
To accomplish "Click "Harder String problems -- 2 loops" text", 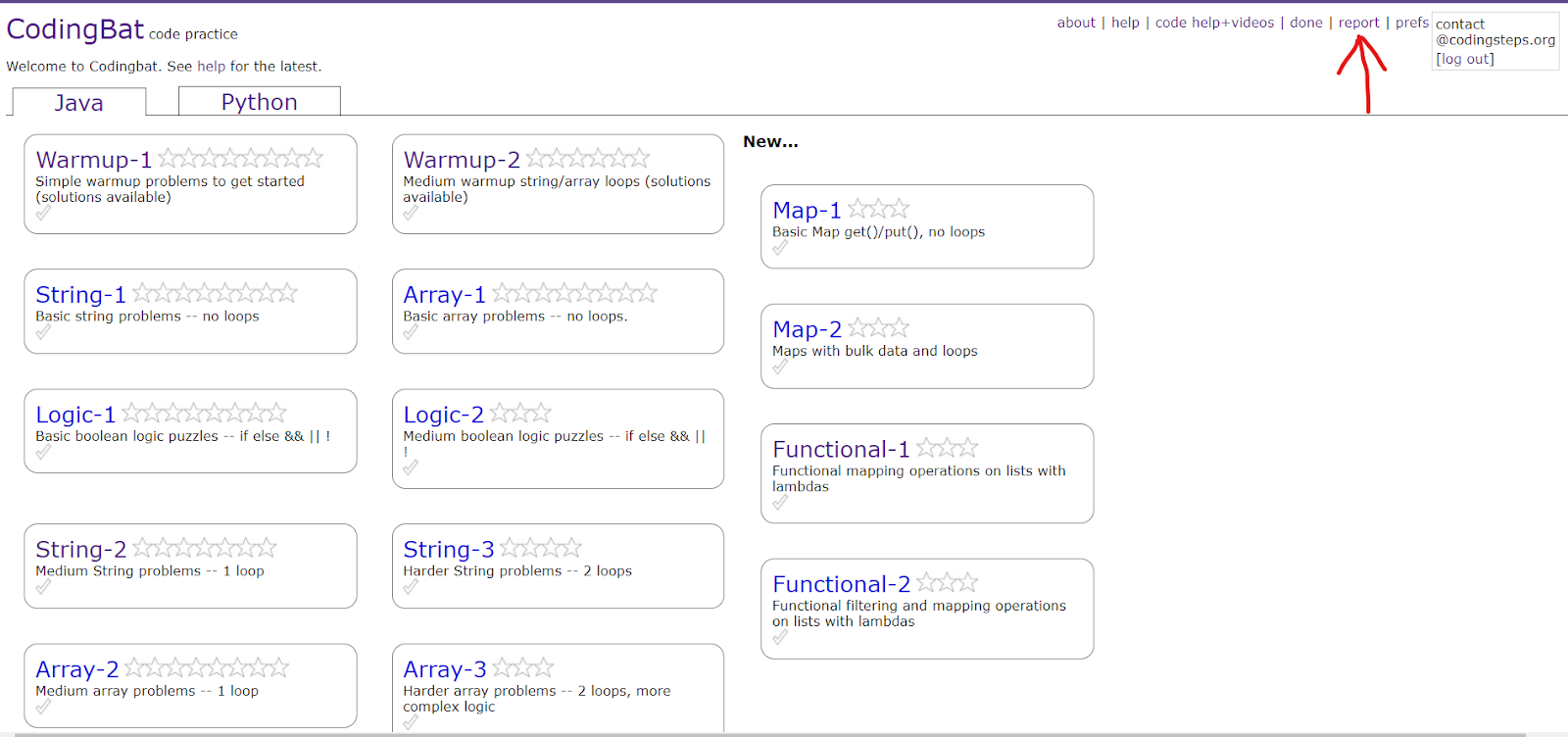I will point(517,571).
